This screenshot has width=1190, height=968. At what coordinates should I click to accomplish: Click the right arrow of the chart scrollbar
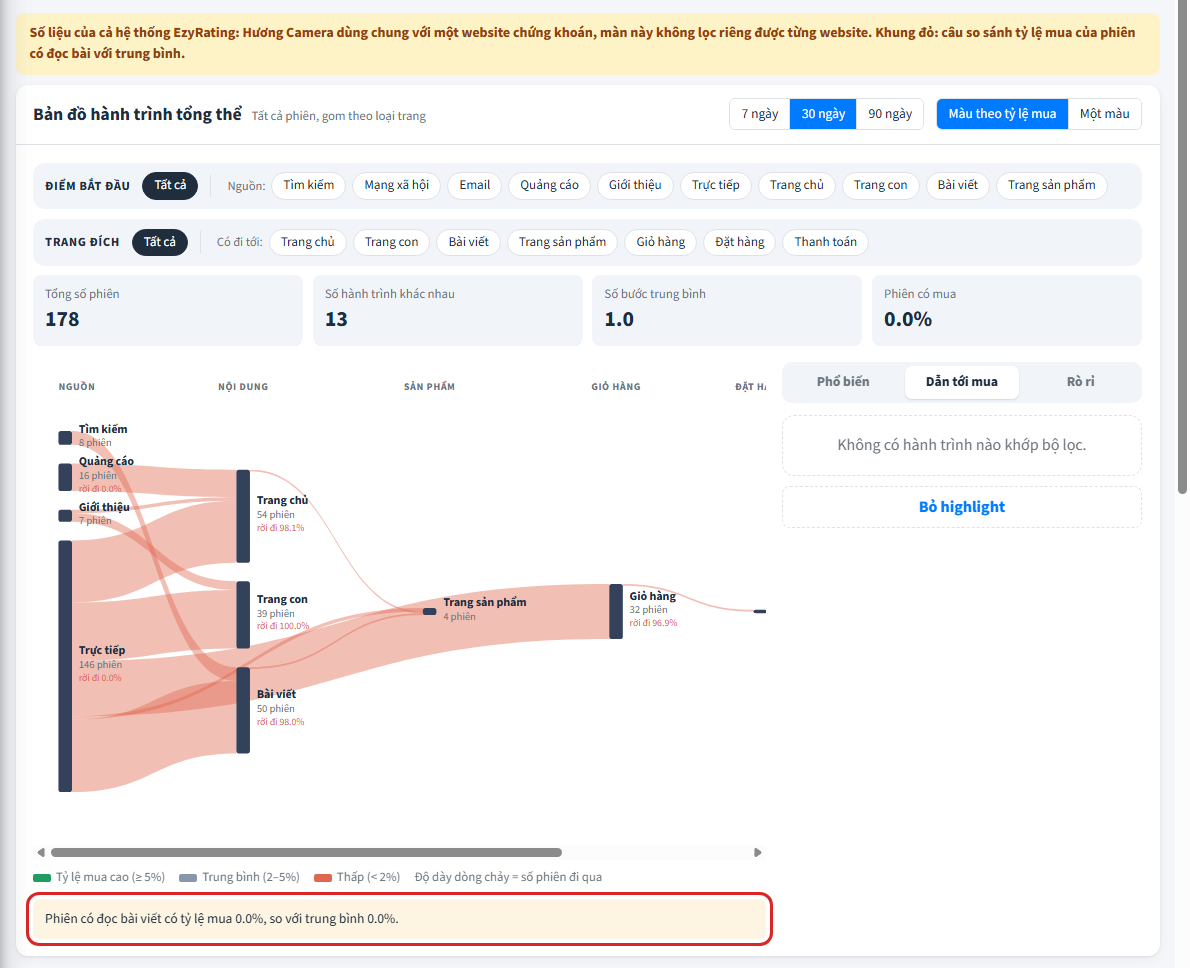[x=757, y=853]
